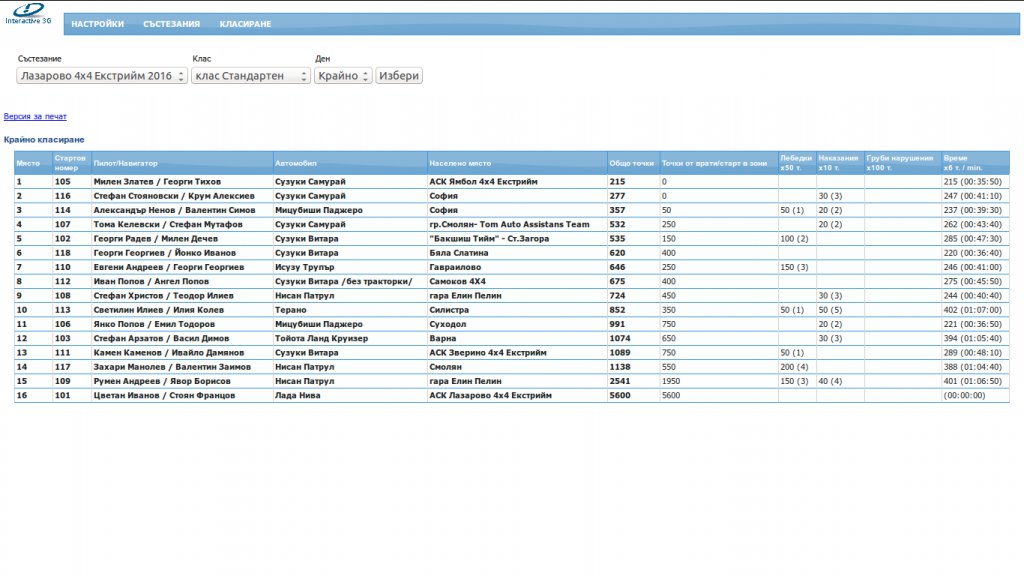Screen dimensions: 1024x576
Task: Select row Стефан Христов / Теодор Илиев
Action: pos(512,296)
